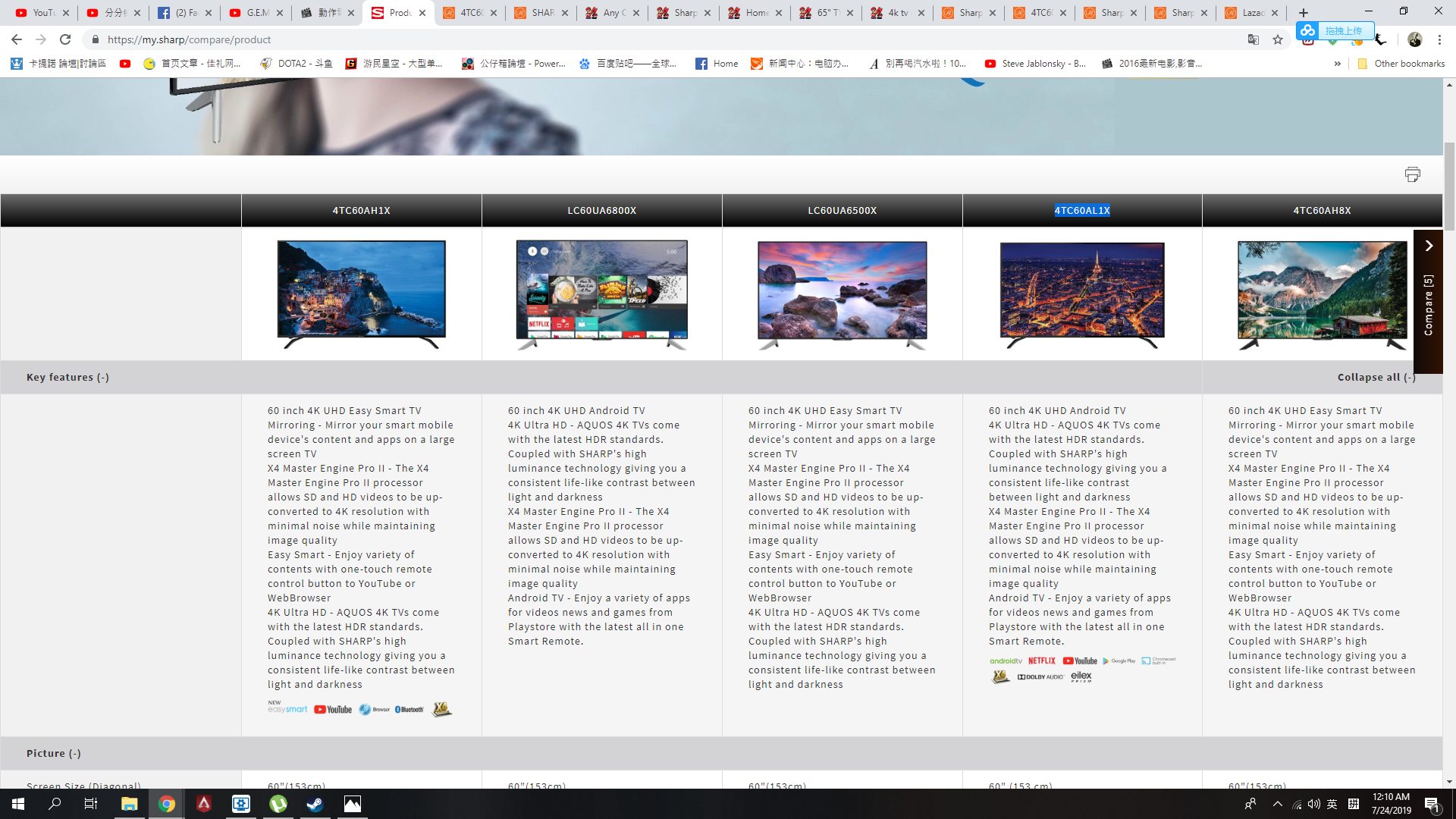
Task: Open the Other bookmarks folder
Action: pos(1401,64)
